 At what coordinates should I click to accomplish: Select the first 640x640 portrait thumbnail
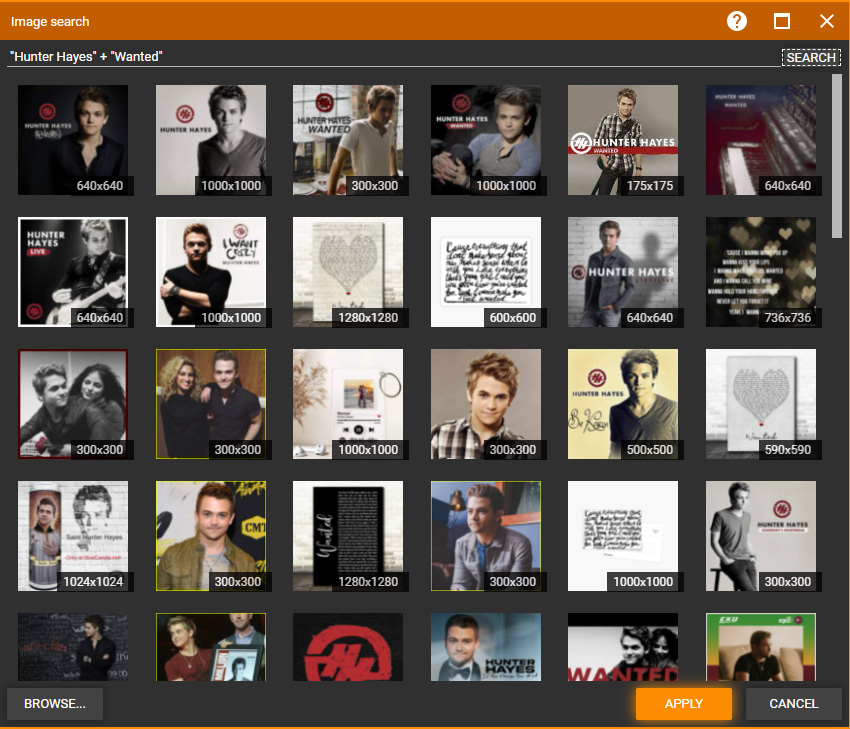[x=73, y=139]
